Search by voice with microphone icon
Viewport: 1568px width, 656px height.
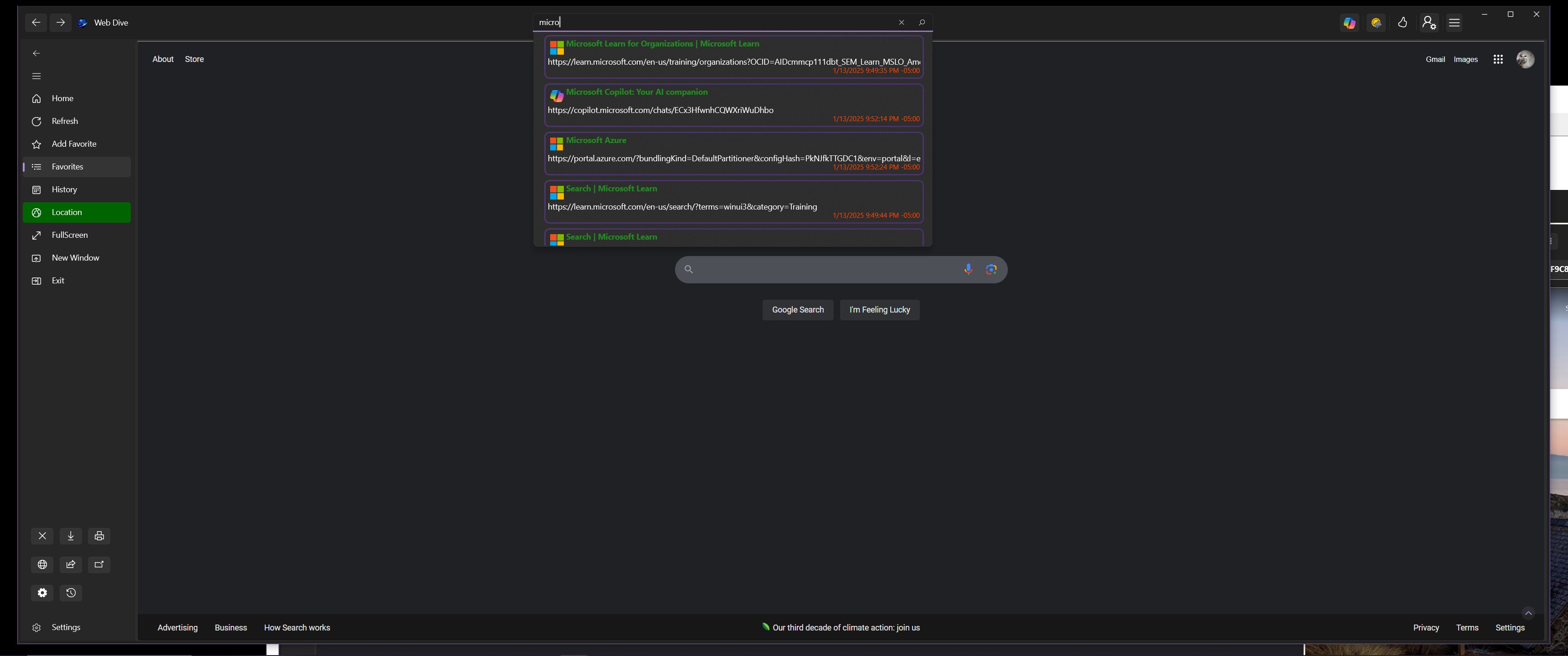click(968, 269)
